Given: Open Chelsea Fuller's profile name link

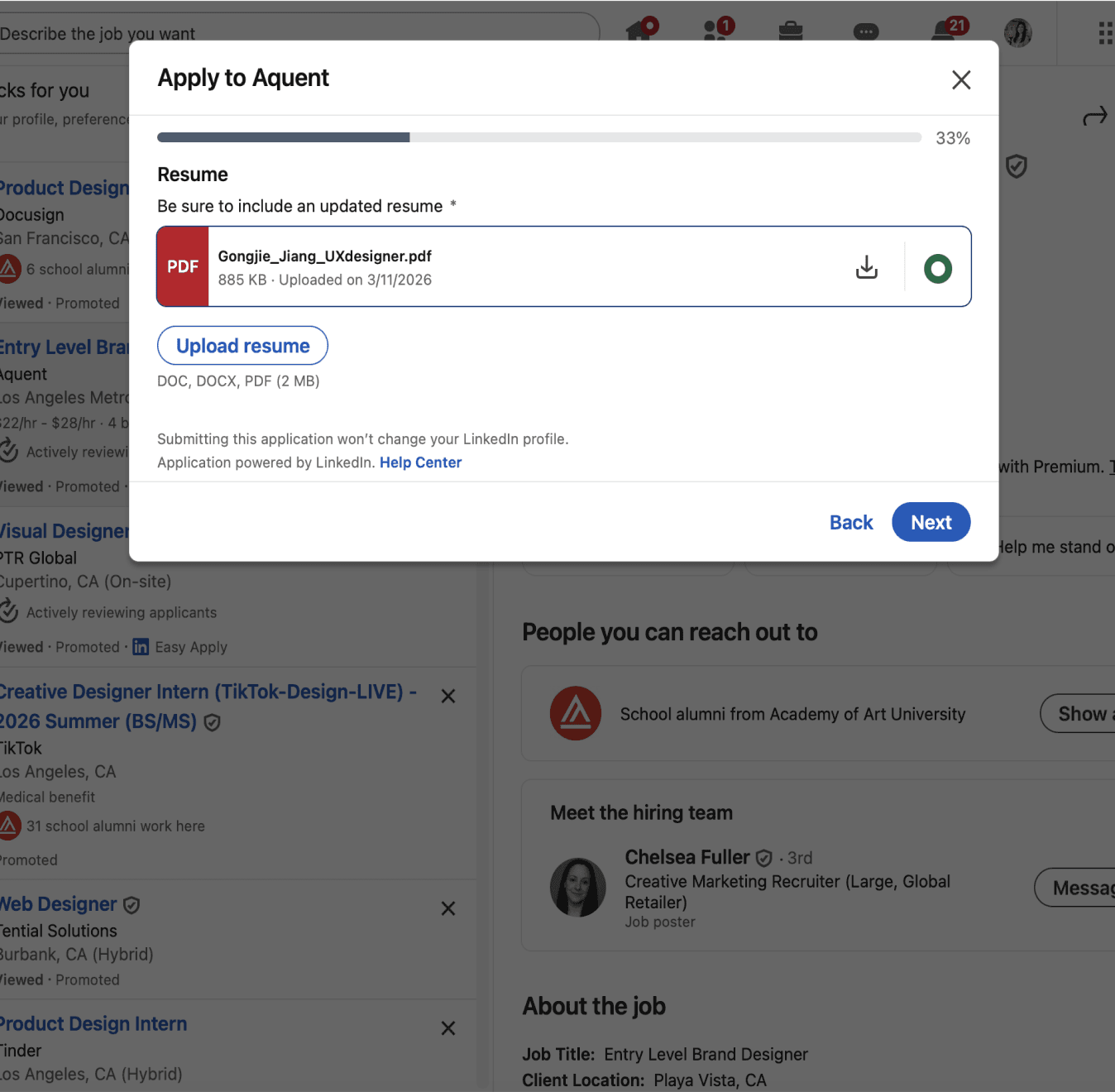Looking at the screenshot, I should pyautogui.click(x=687, y=857).
